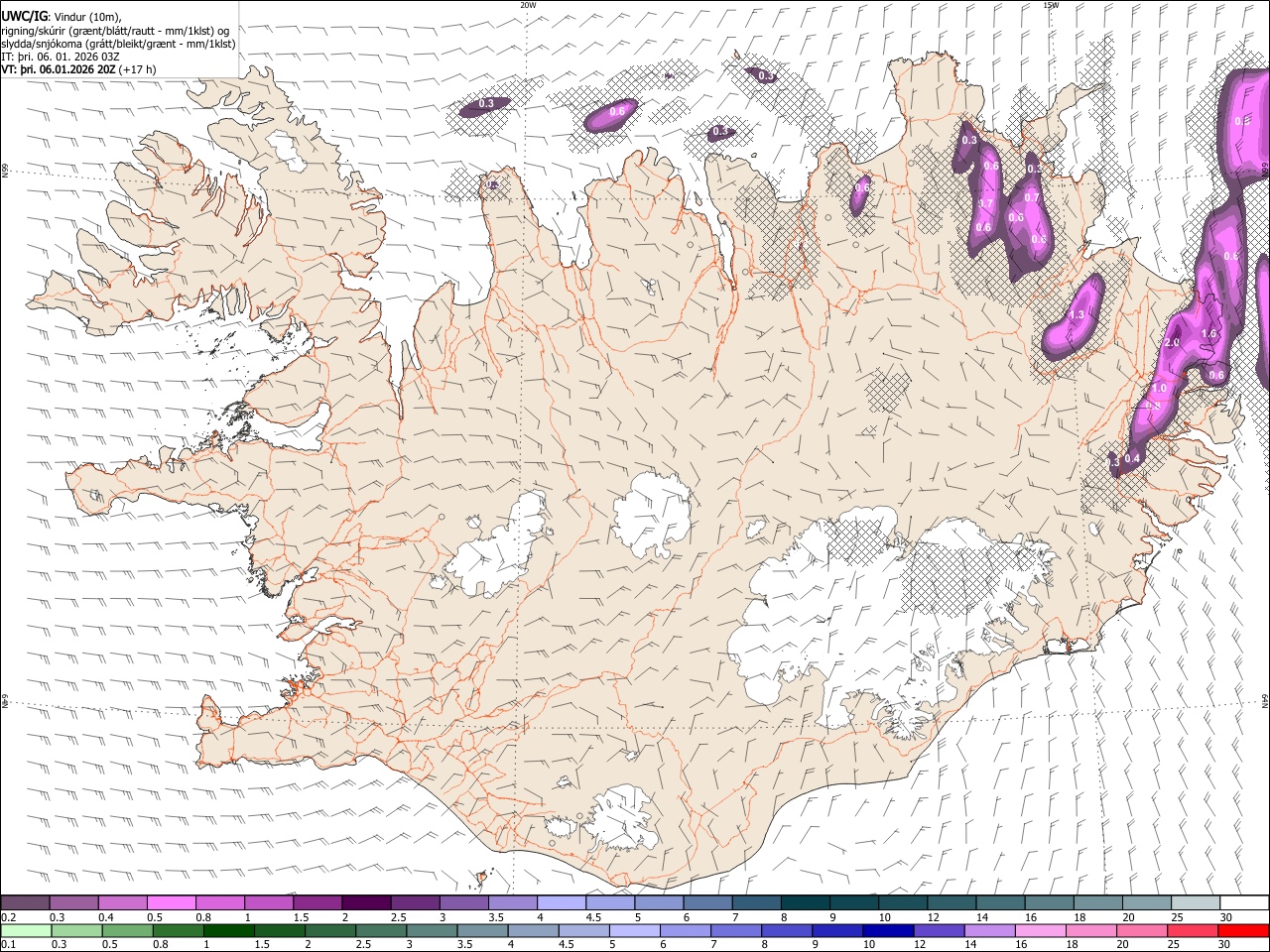Screen dimensions: 1270x952
Task: Select lower legend swatch starting at 12
Action: [938, 930]
